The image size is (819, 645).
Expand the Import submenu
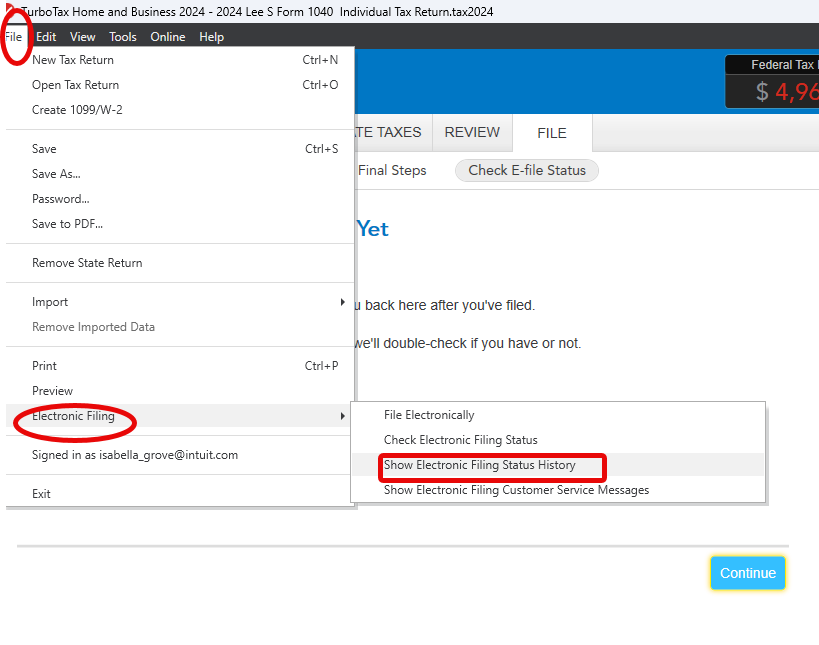tap(180, 302)
